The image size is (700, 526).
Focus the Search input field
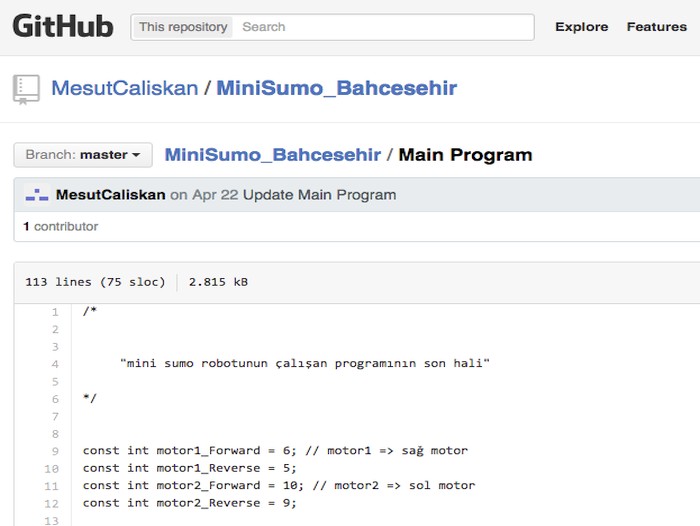pos(384,27)
